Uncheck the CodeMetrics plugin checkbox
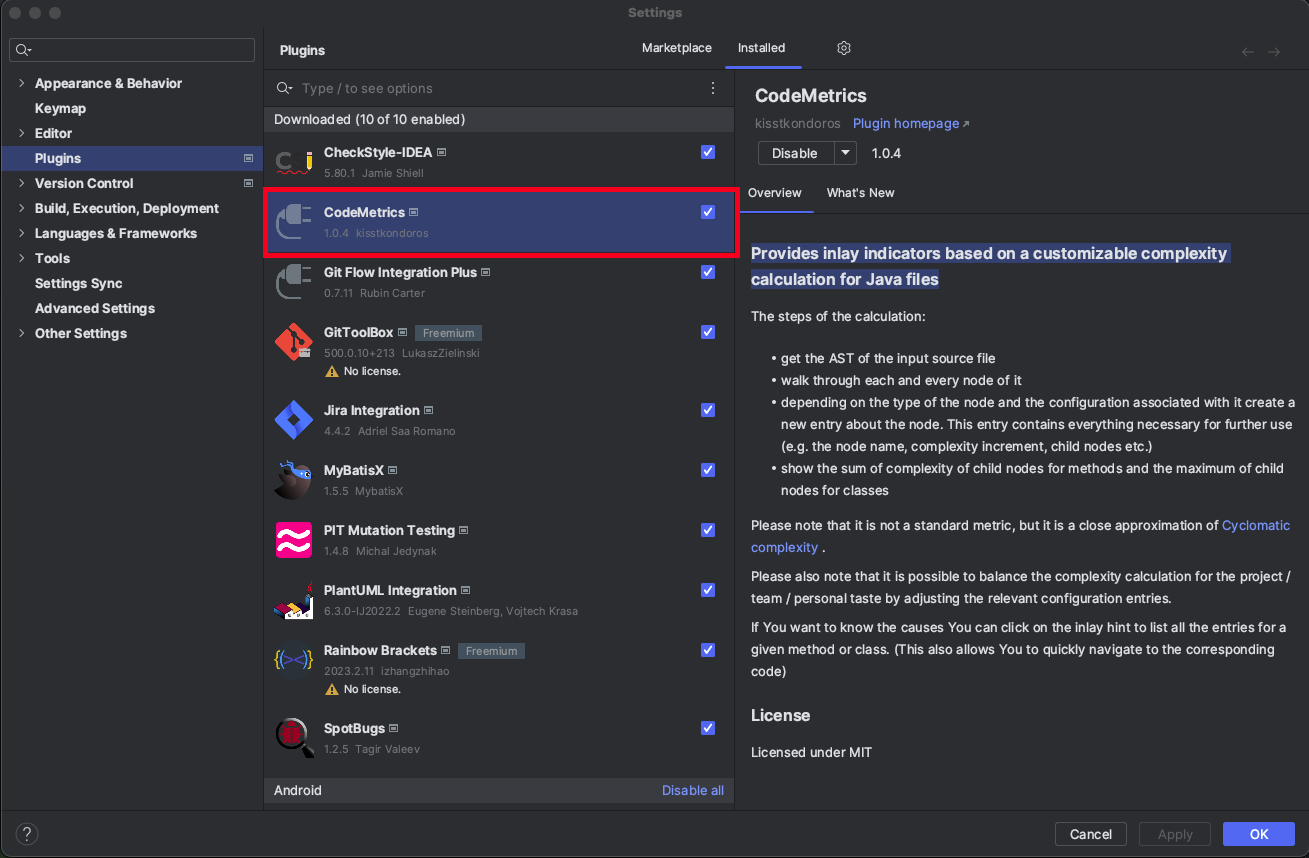This screenshot has width=1309, height=858. point(708,212)
